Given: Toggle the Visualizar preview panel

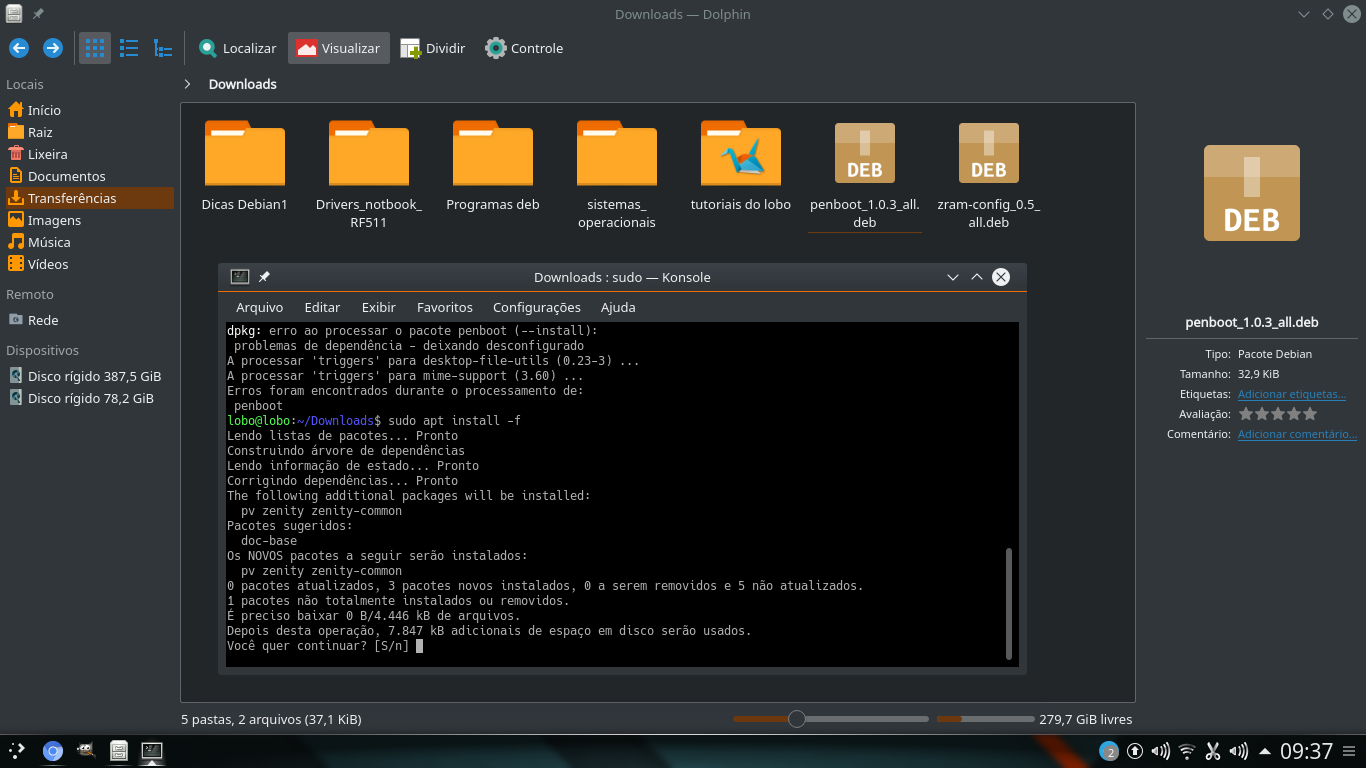Looking at the screenshot, I should point(338,47).
